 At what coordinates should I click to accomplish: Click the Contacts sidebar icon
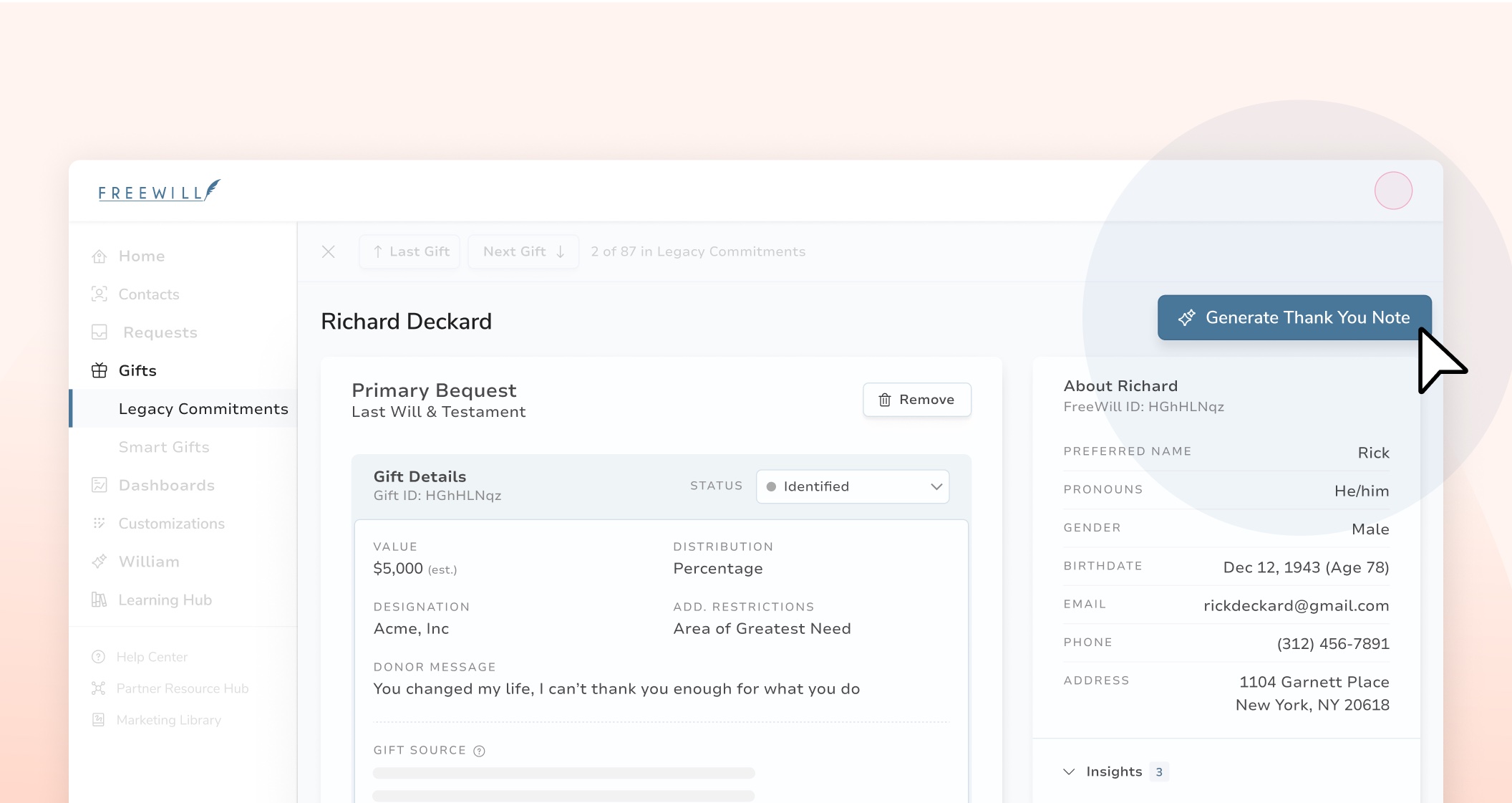pyautogui.click(x=100, y=294)
